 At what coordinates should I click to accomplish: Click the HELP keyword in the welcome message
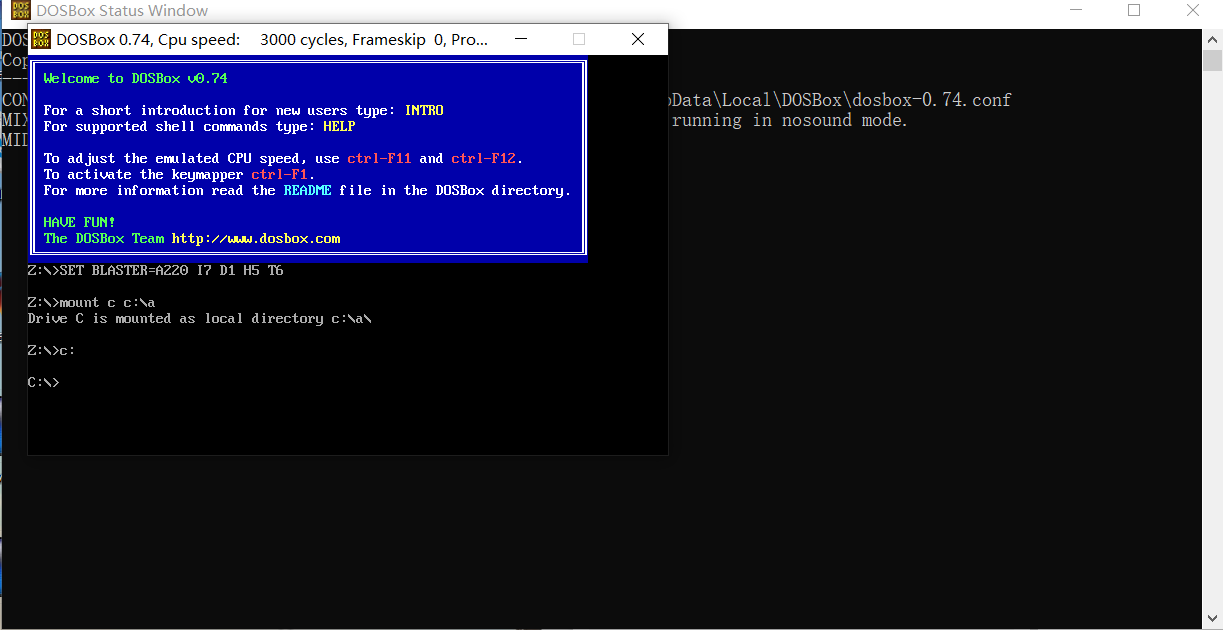339,126
